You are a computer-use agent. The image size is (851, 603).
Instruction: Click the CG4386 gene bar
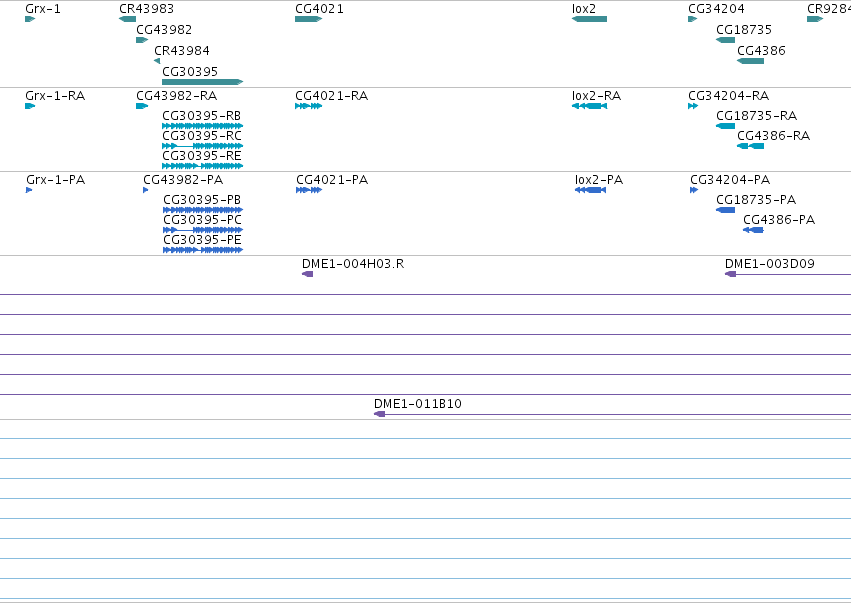(x=751, y=61)
